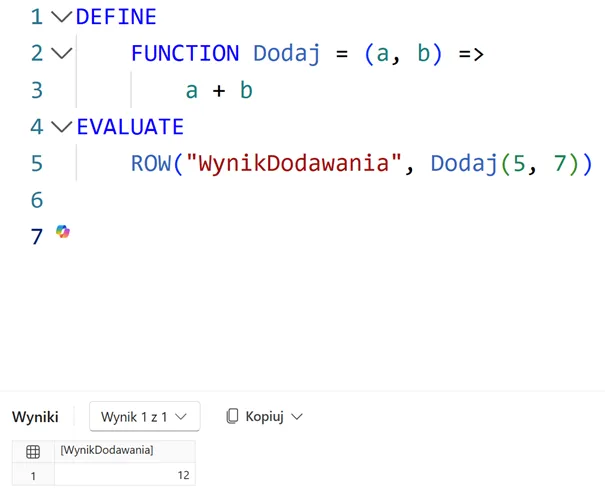Click the copy icon beside Kopiuj

coord(232,416)
